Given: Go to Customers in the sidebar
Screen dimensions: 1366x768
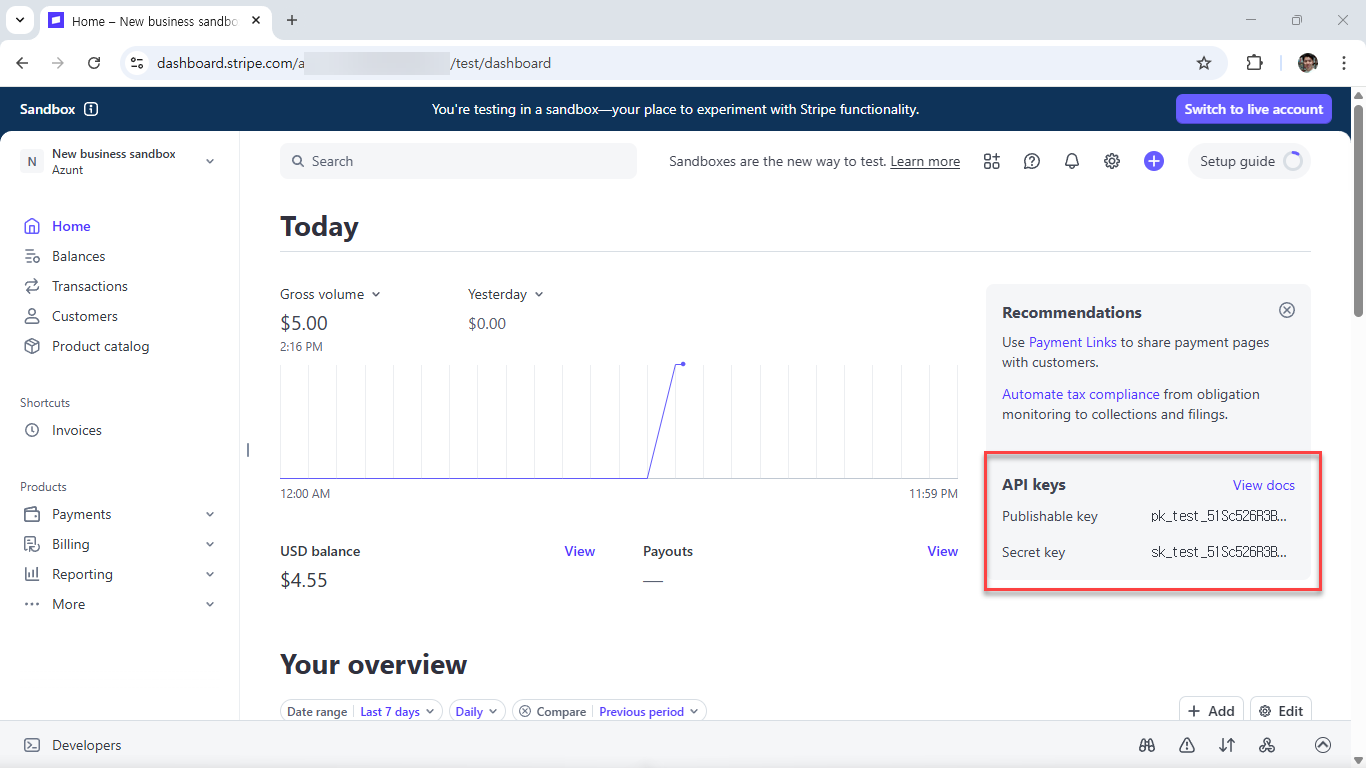Looking at the screenshot, I should tap(84, 316).
